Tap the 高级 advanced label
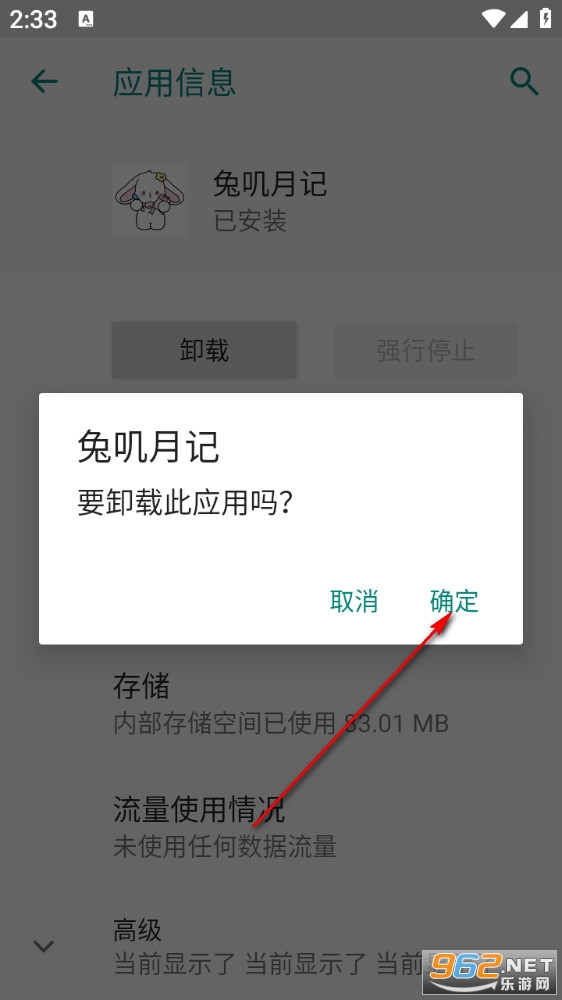The image size is (562, 1000). coord(138,930)
